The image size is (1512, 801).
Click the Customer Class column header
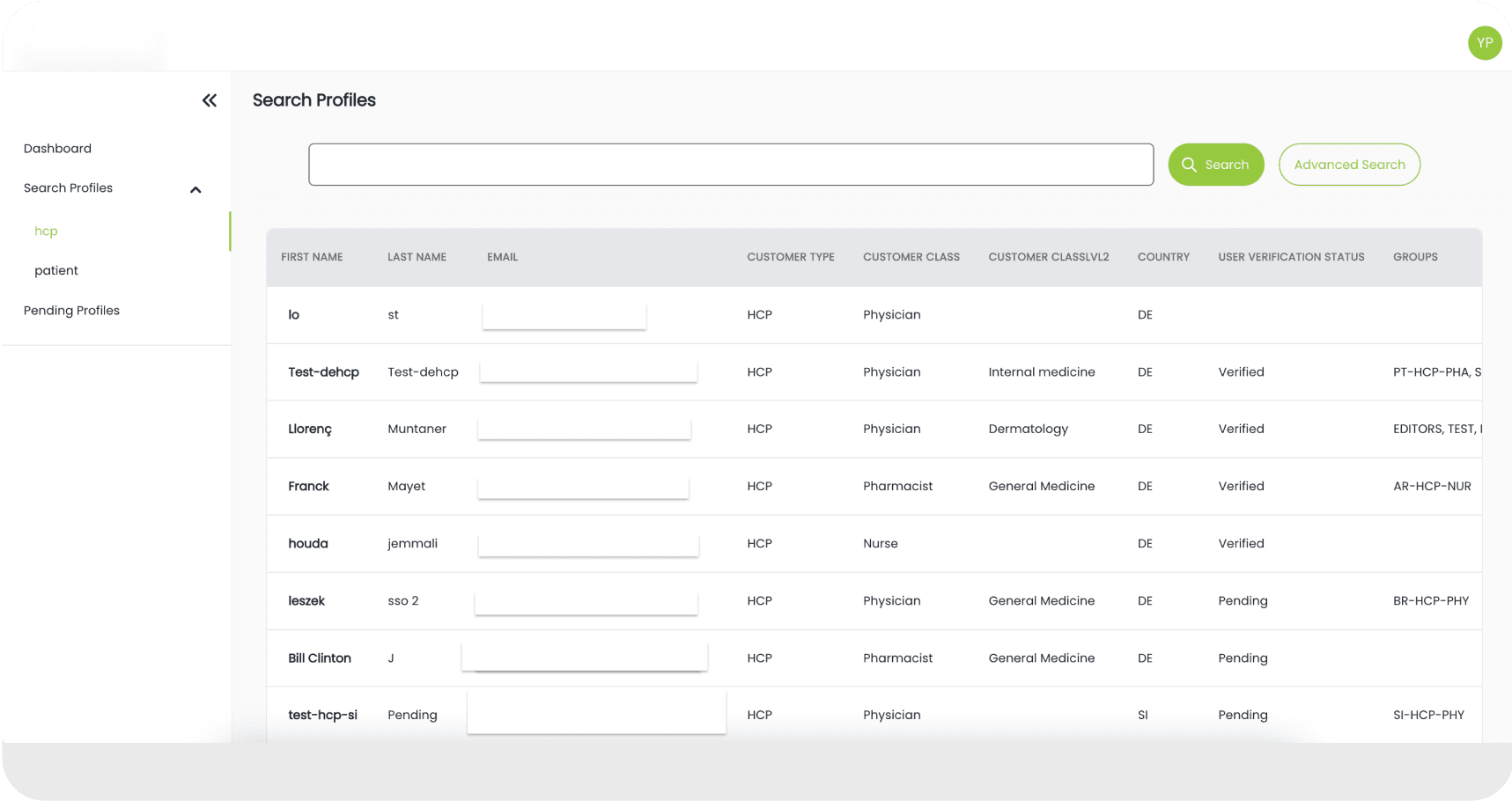[x=911, y=257]
